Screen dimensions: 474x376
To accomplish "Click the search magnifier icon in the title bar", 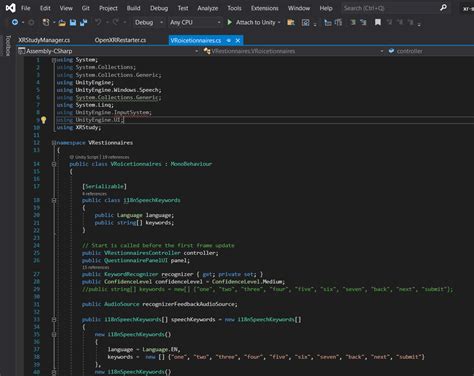I will pyautogui.click(x=443, y=7).
